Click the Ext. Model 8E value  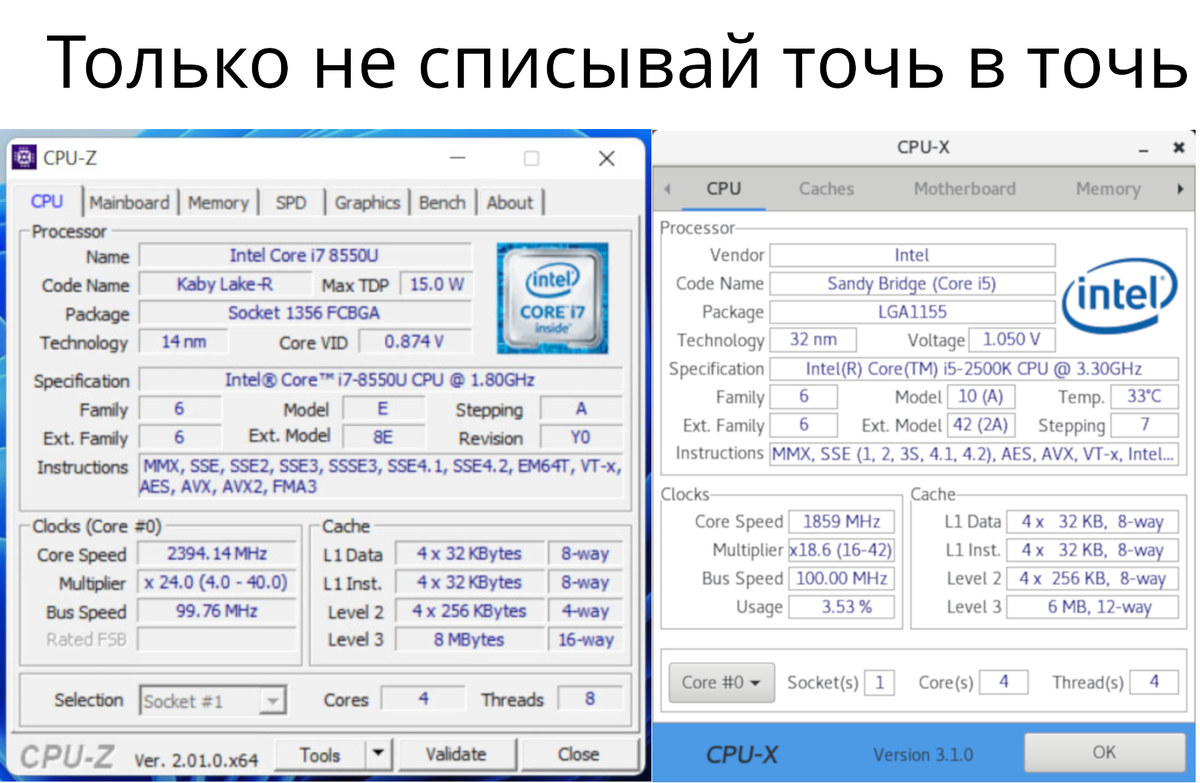pyautogui.click(x=384, y=437)
